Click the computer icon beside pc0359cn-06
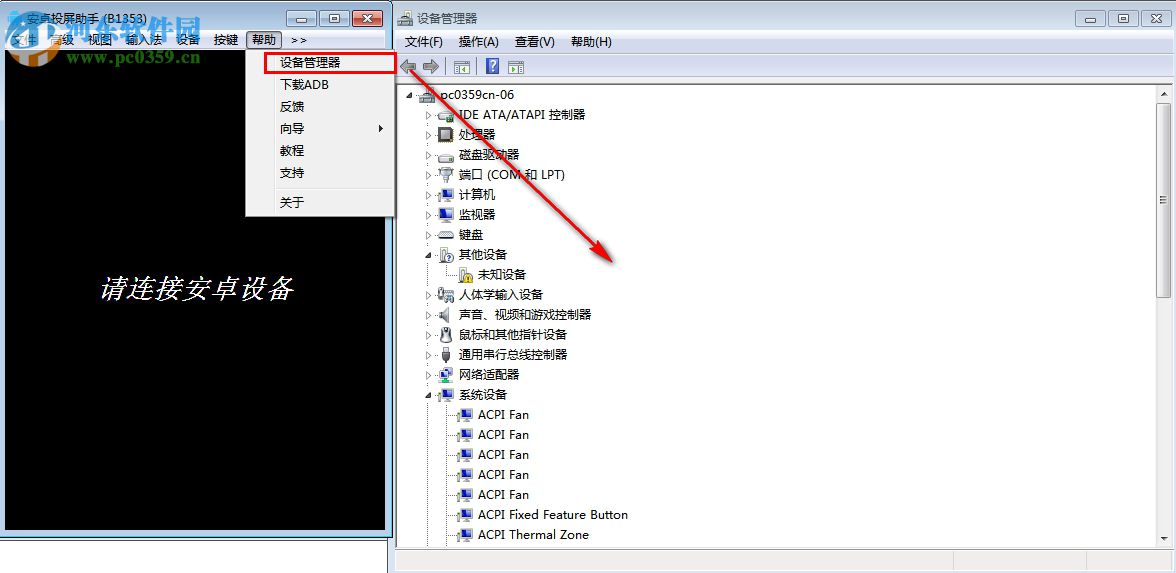Screen dimensions: 1176x573 (x=427, y=94)
